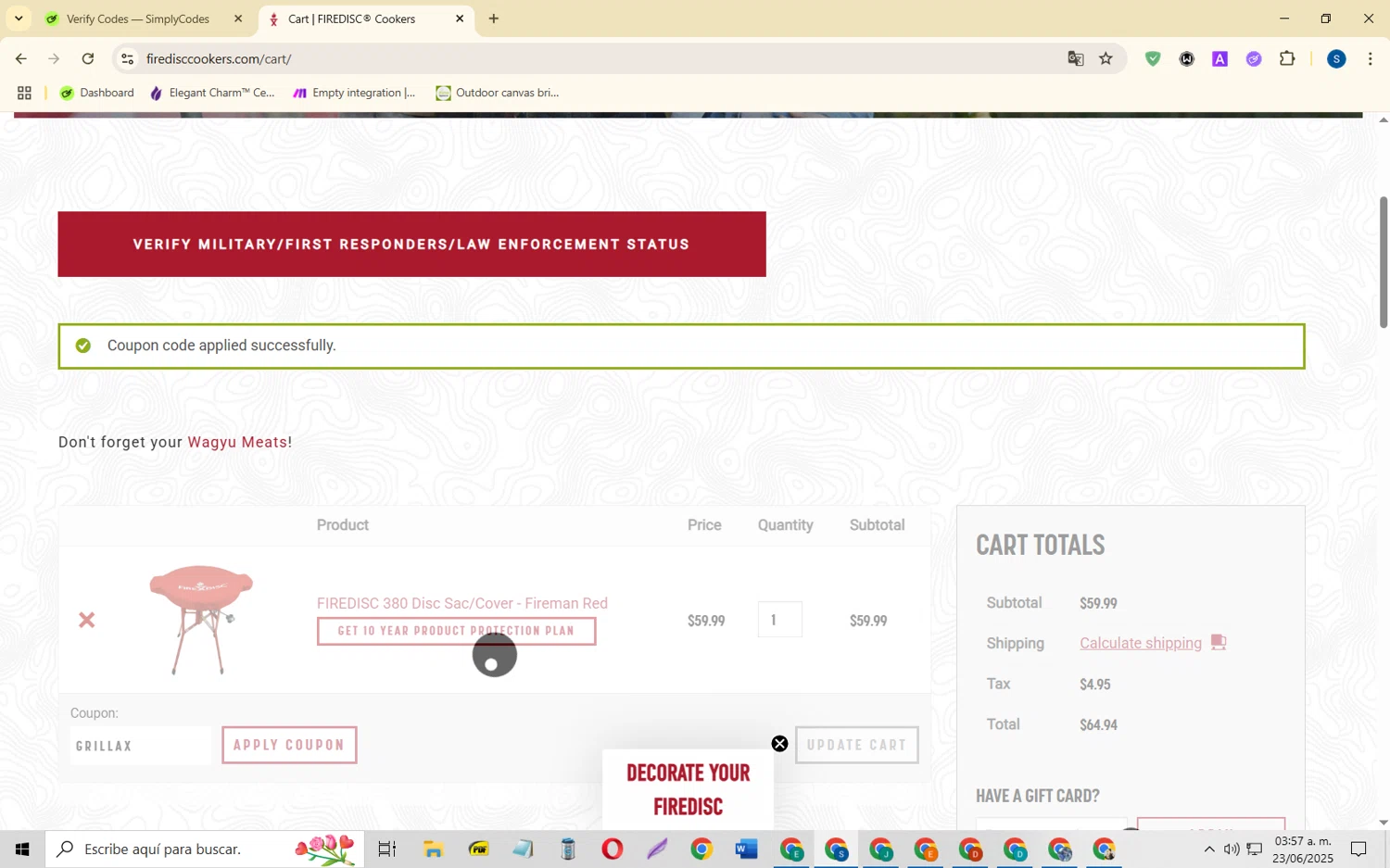Open a new browser tab
1390x868 pixels.
494,19
